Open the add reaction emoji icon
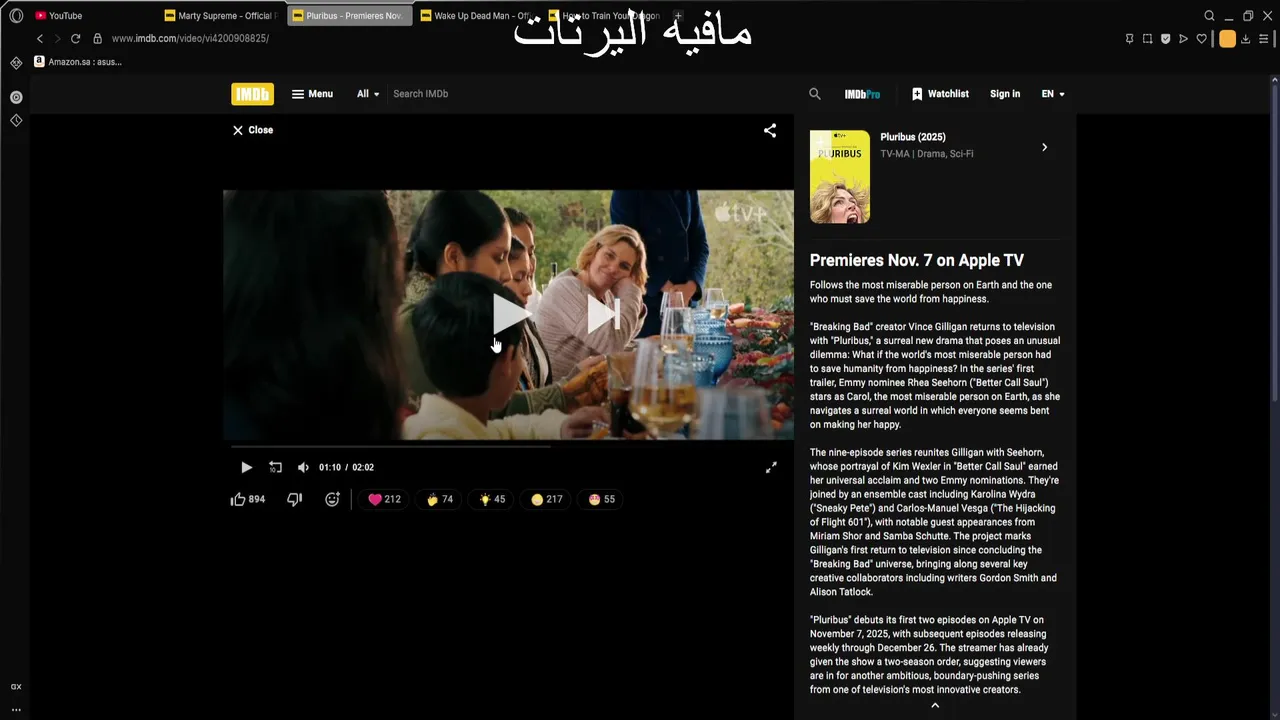This screenshot has width=1280, height=720. (332, 499)
